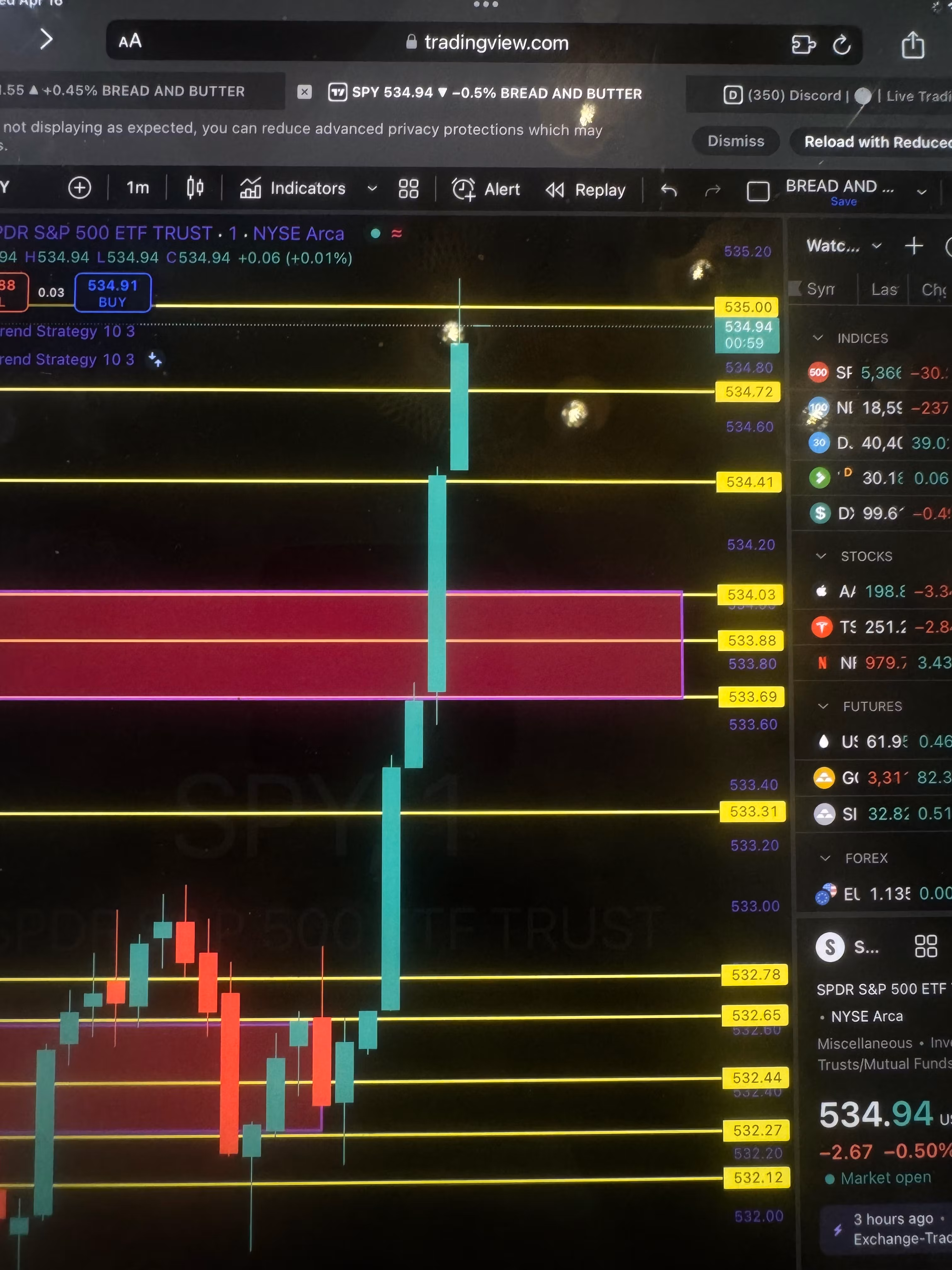The height and width of the screenshot is (1270, 952).
Task: Open the layout square icon
Action: (757, 191)
